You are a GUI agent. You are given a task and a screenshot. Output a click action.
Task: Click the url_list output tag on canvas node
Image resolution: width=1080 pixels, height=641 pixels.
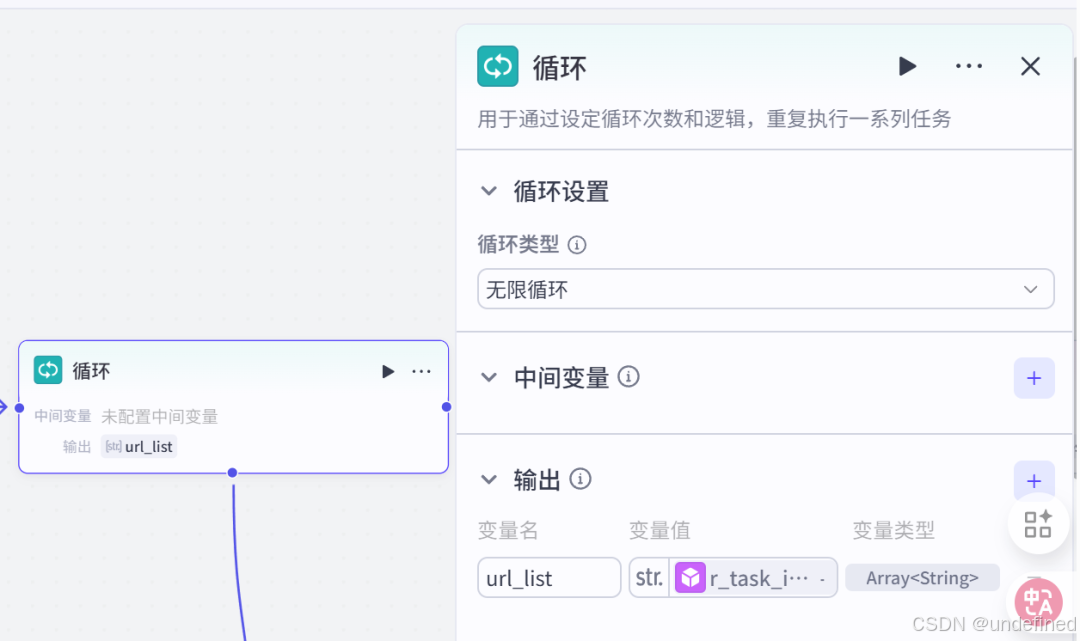139,446
